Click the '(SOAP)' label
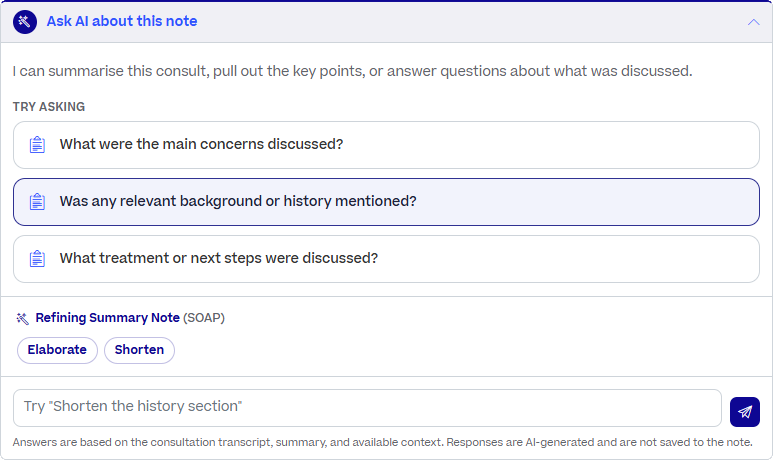The height and width of the screenshot is (460, 773). coord(204,318)
